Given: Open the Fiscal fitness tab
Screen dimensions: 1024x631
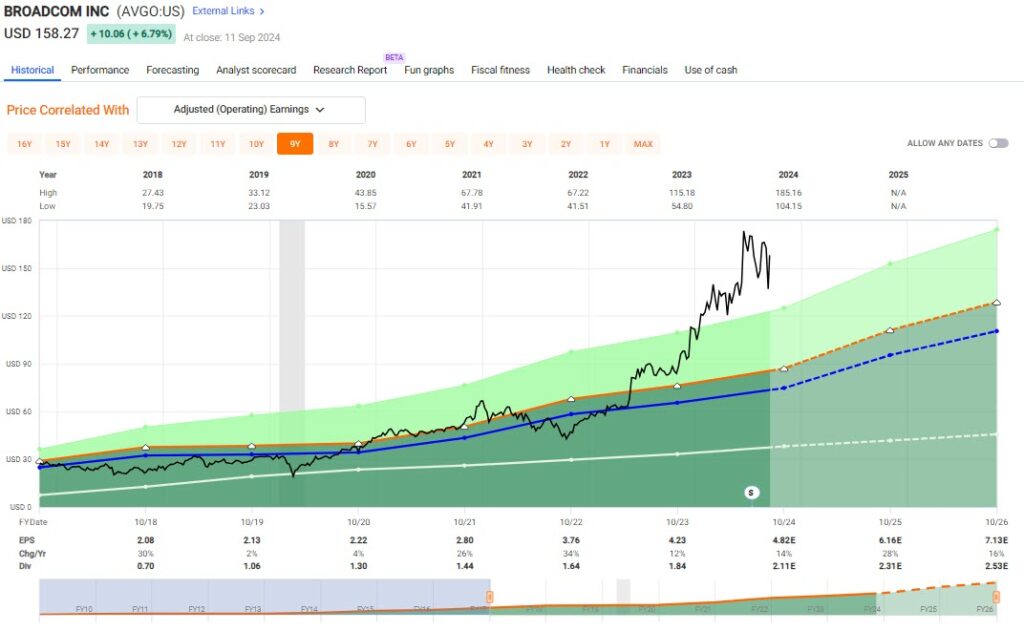Looking at the screenshot, I should click(x=500, y=70).
